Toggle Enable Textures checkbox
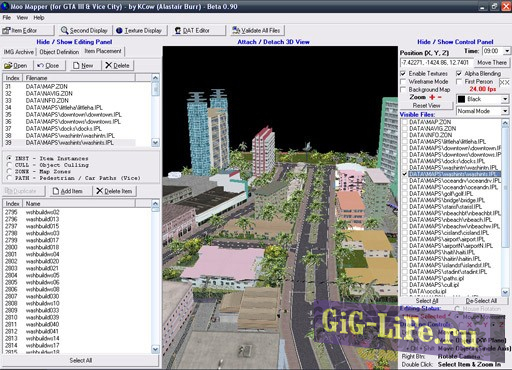The height and width of the screenshot is (370, 512). (403, 73)
